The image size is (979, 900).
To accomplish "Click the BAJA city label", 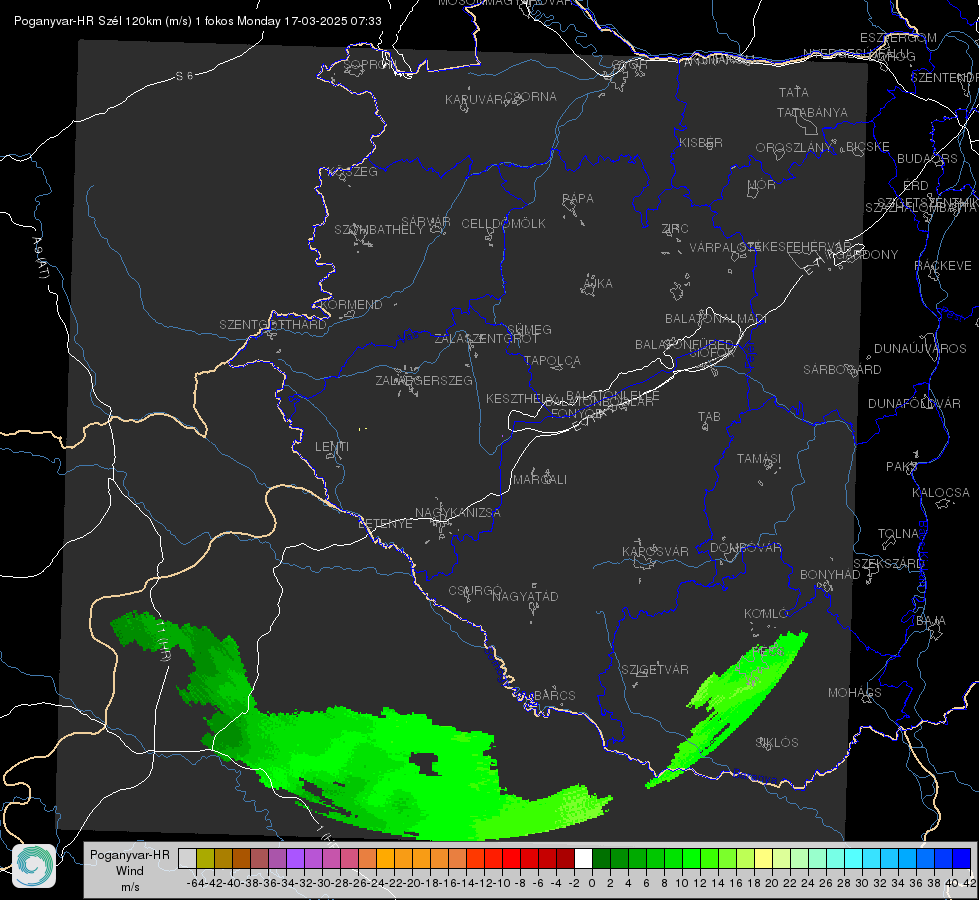I will pyautogui.click(x=931, y=621).
